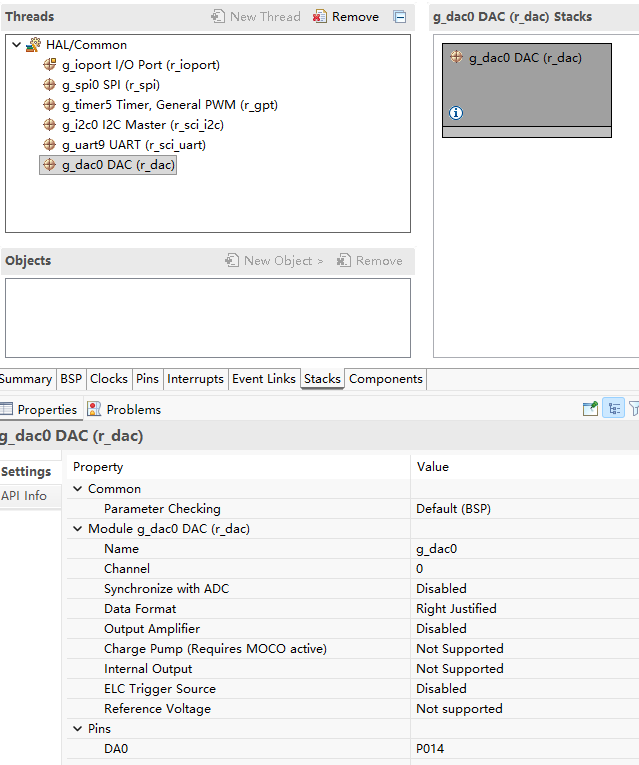Toggle the filter properties toolbar icon
This screenshot has height=765, width=639.
click(x=634, y=408)
